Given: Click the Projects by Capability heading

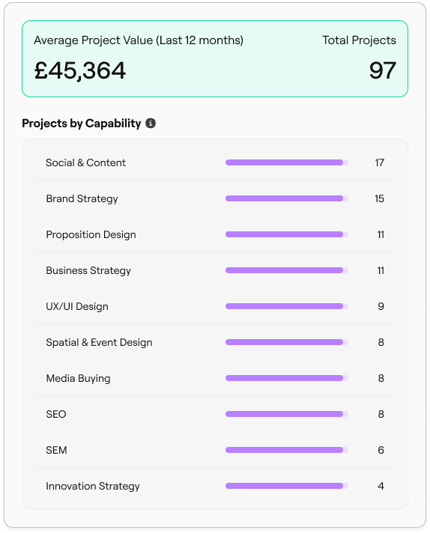Looking at the screenshot, I should tap(81, 123).
